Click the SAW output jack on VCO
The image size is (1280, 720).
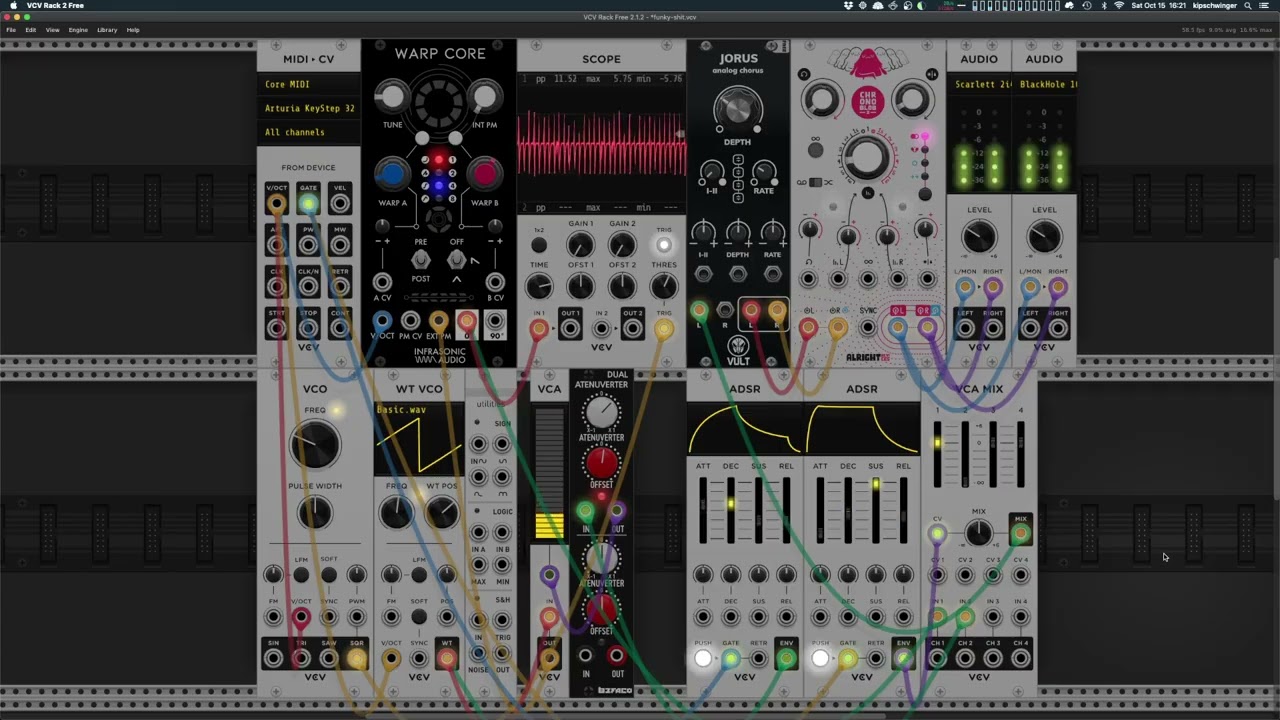pos(329,658)
